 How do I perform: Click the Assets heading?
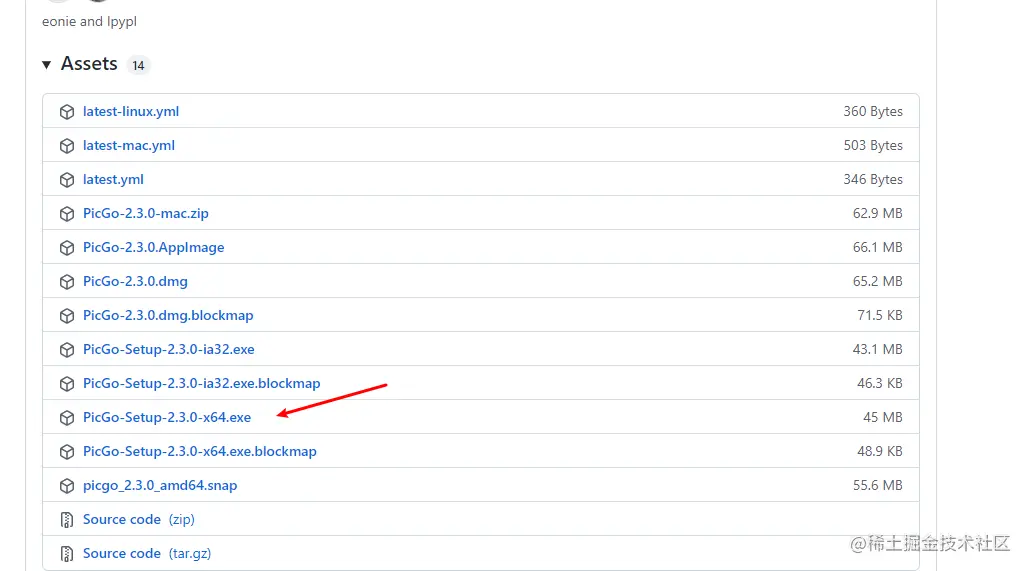89,64
